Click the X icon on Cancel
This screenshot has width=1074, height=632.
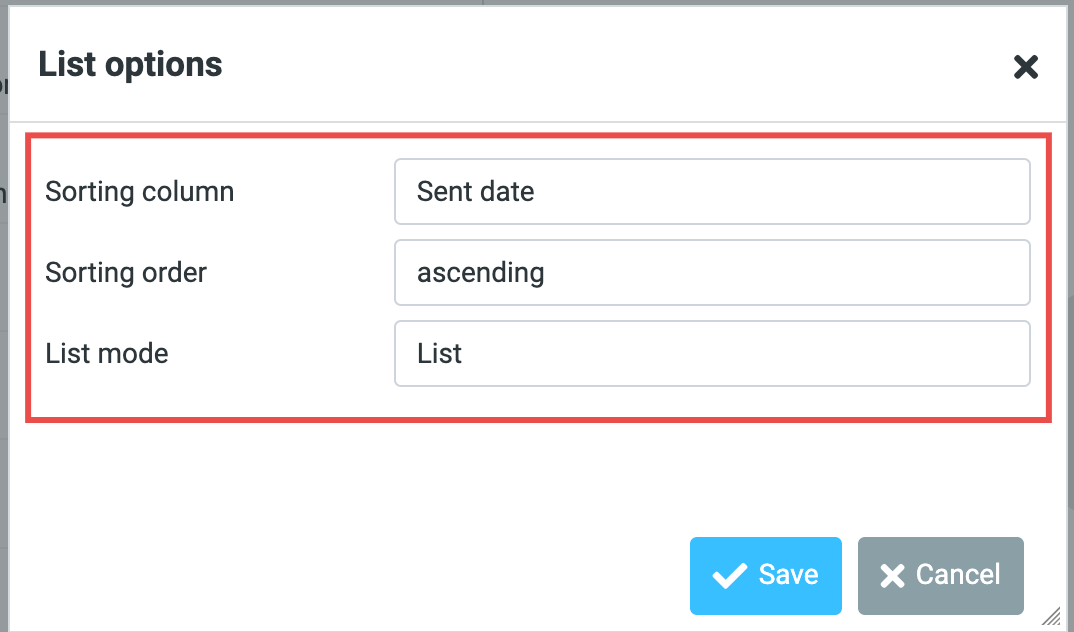[892, 575]
